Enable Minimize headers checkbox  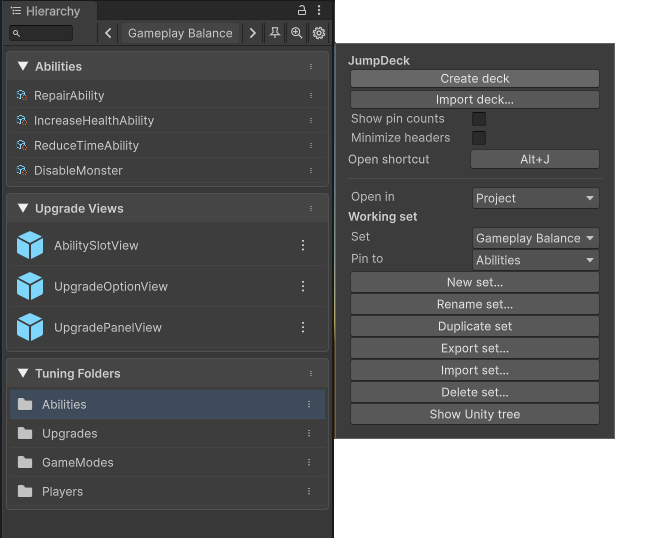click(479, 138)
